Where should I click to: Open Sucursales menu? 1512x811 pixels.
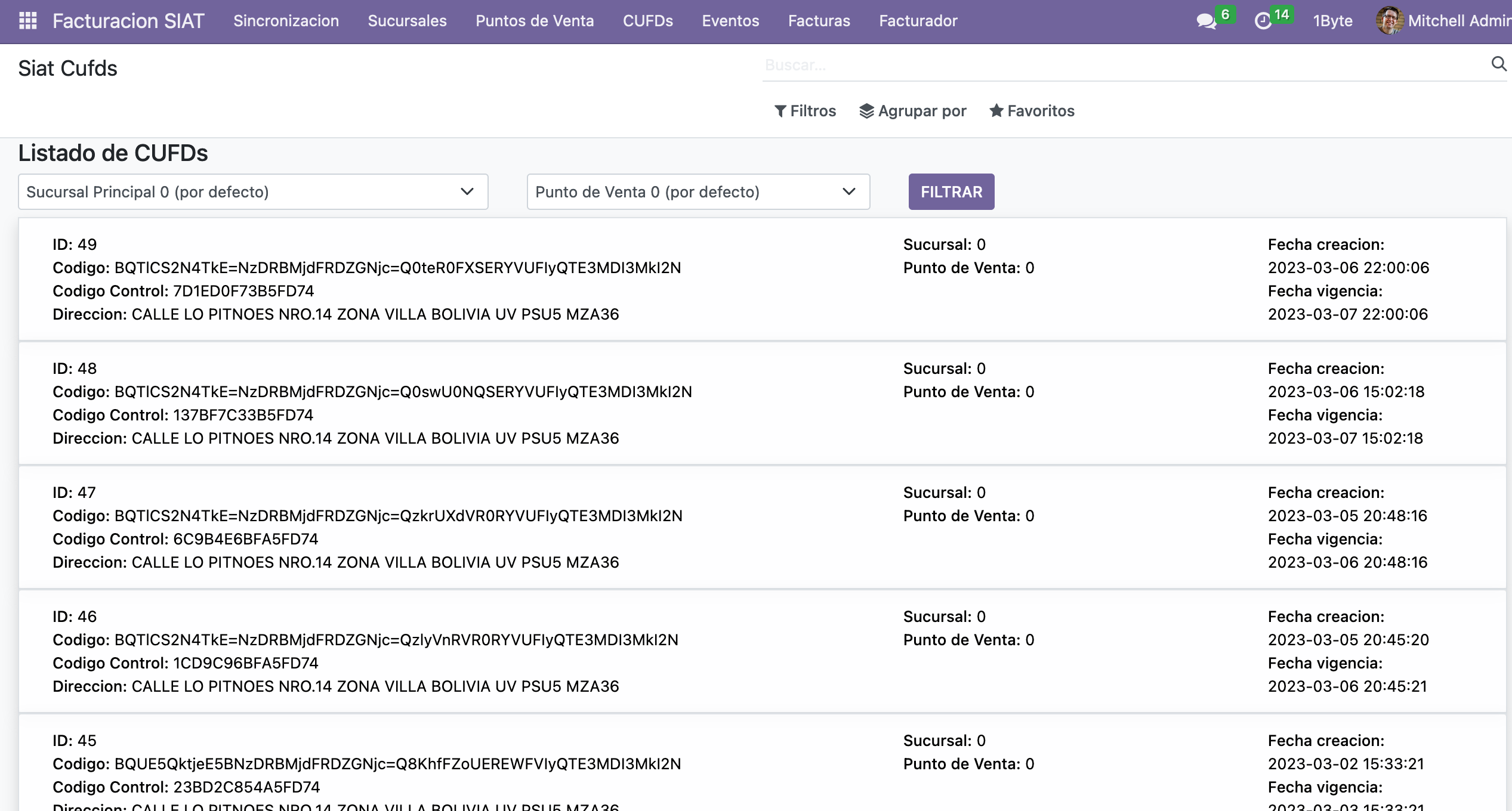407,21
